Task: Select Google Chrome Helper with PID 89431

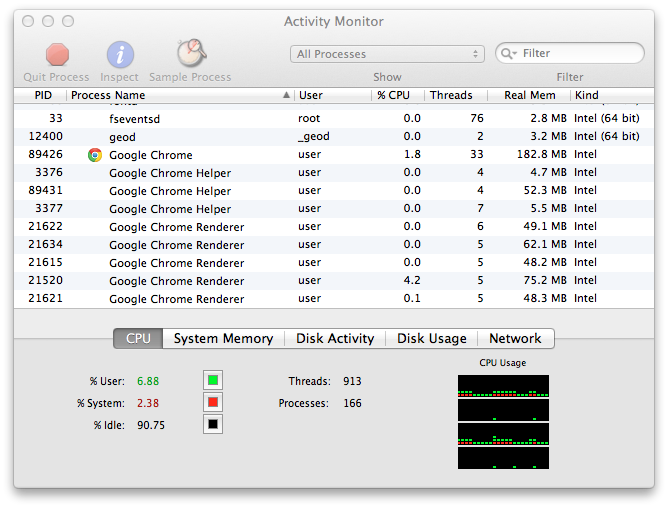Action: 334,190
